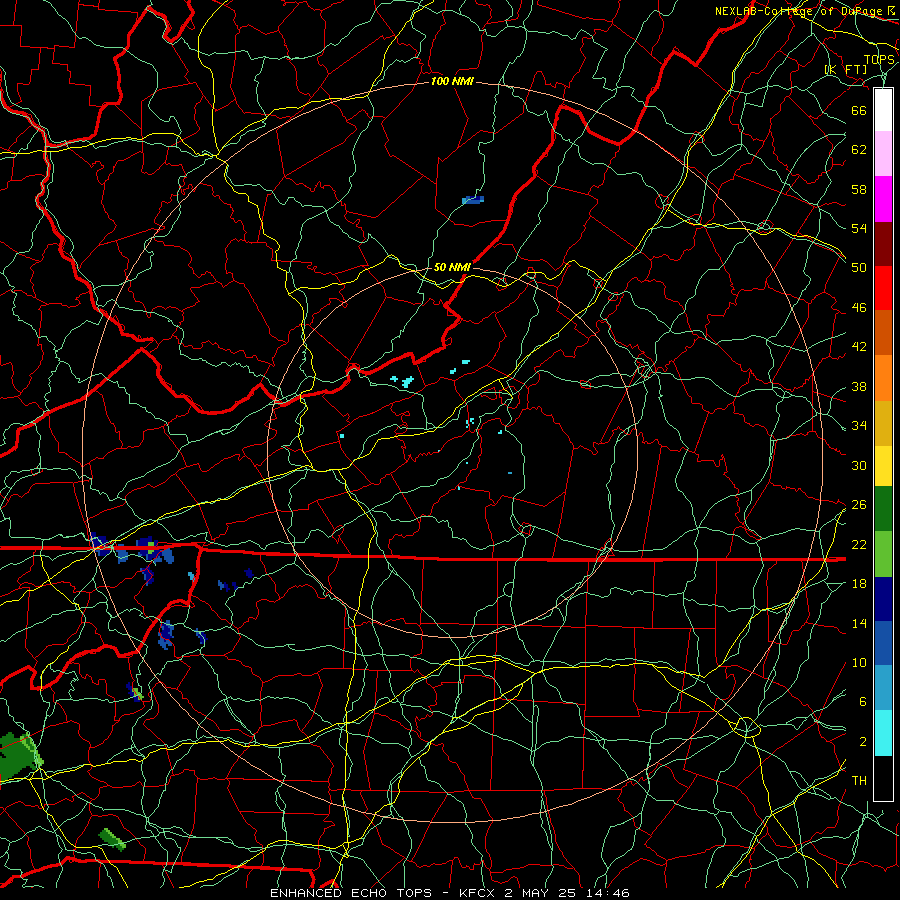Click the legend value "30"

pyautogui.click(x=859, y=465)
